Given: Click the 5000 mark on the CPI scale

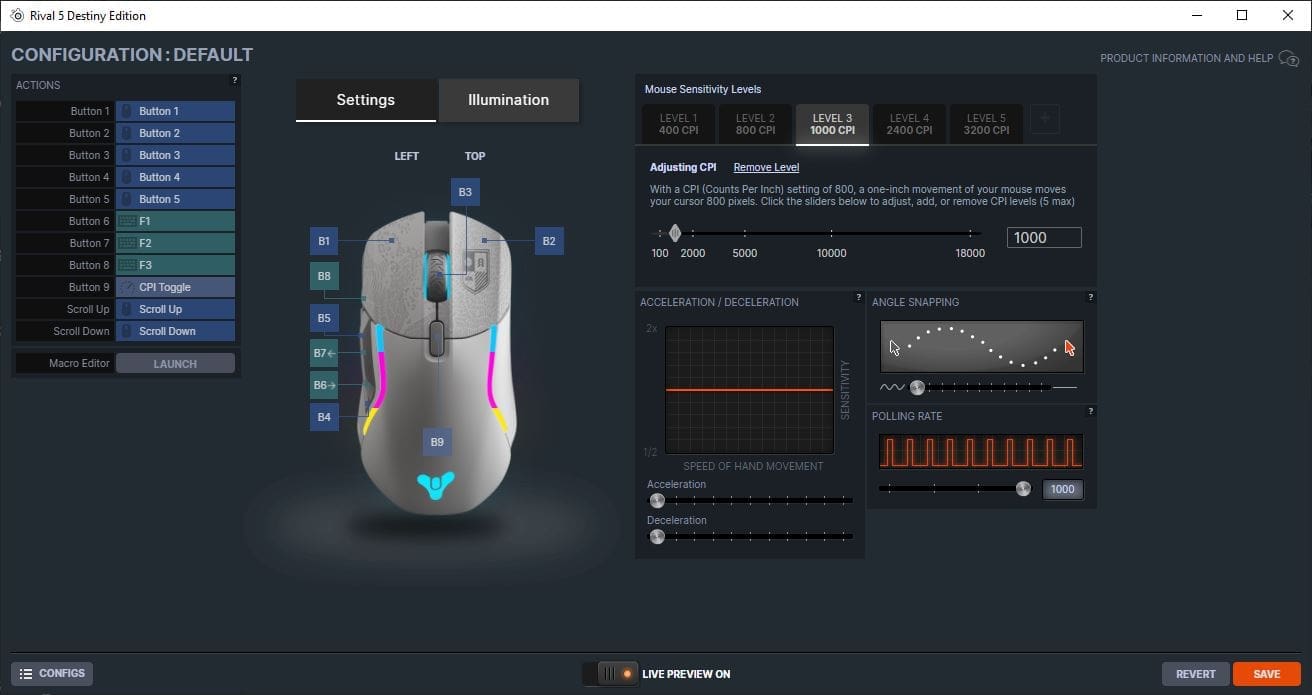Looking at the screenshot, I should coord(745,253).
